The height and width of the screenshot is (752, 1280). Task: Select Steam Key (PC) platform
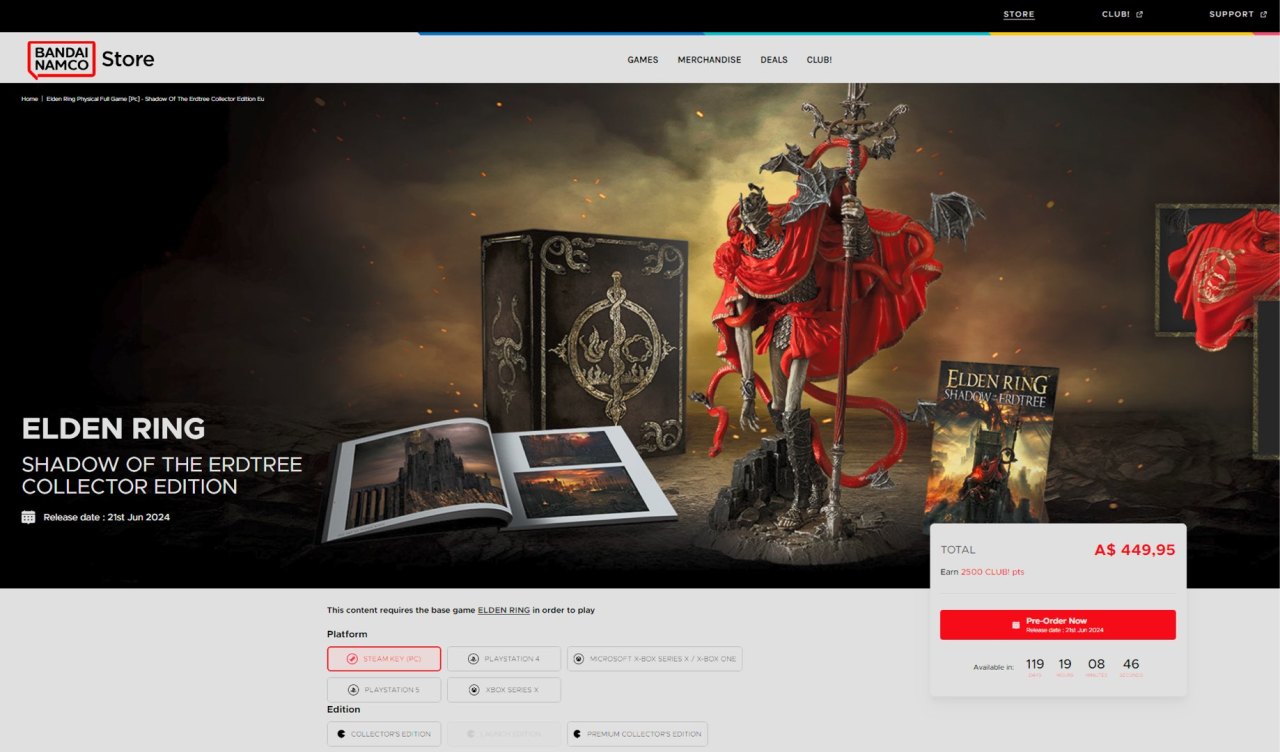pos(384,659)
